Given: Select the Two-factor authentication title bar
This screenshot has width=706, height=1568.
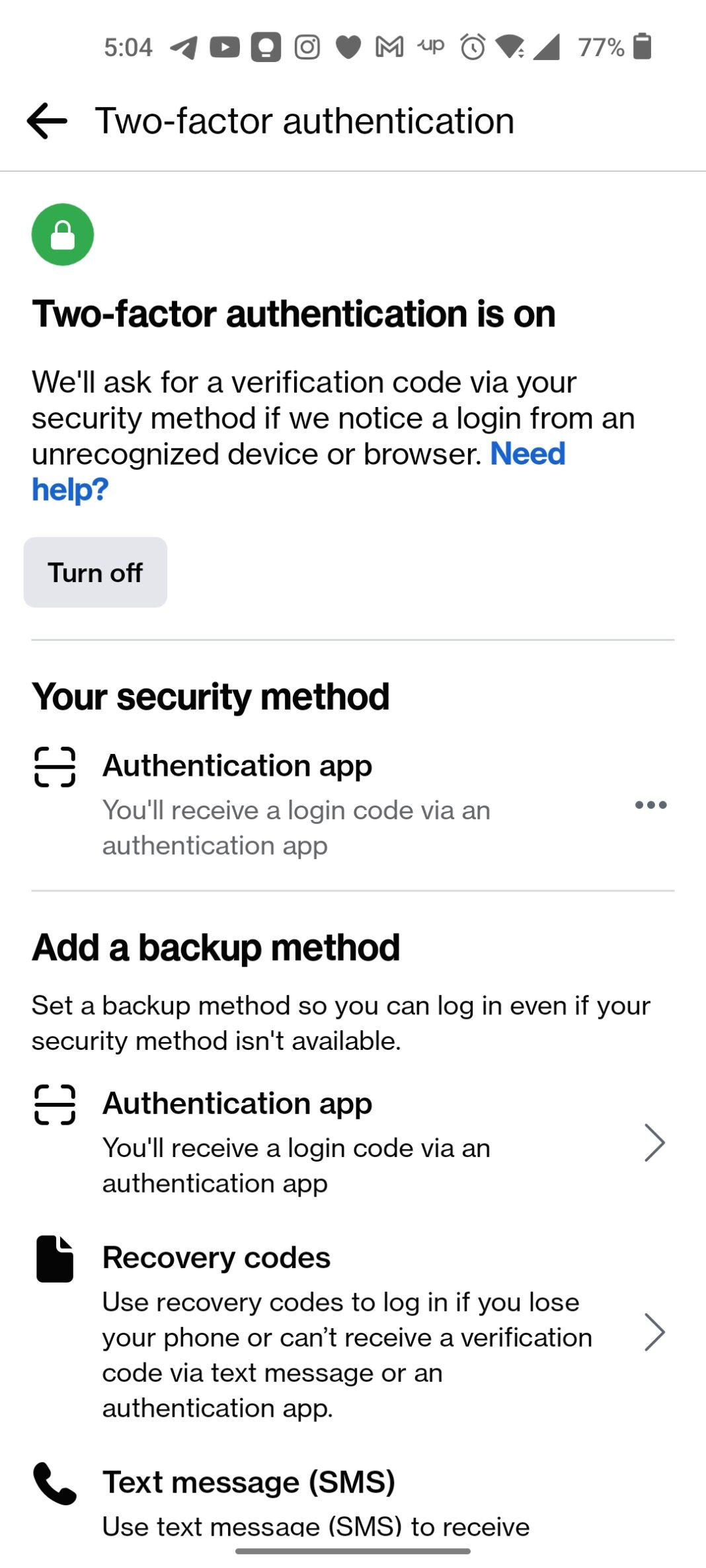Looking at the screenshot, I should [305, 120].
